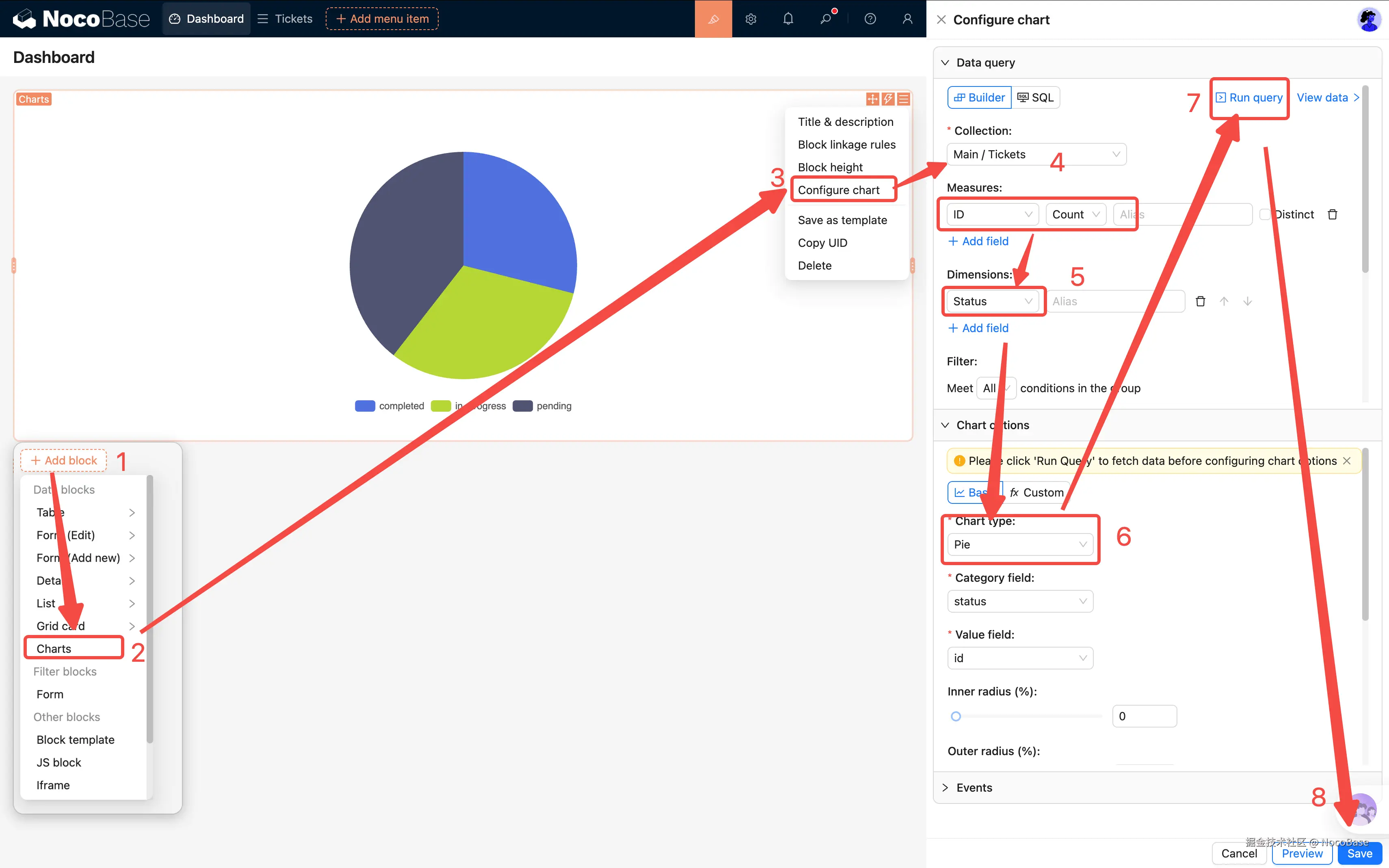Viewport: 1389px width, 868px height.
Task: Click the drag handle icon on Charts block
Action: pyautogui.click(x=872, y=99)
